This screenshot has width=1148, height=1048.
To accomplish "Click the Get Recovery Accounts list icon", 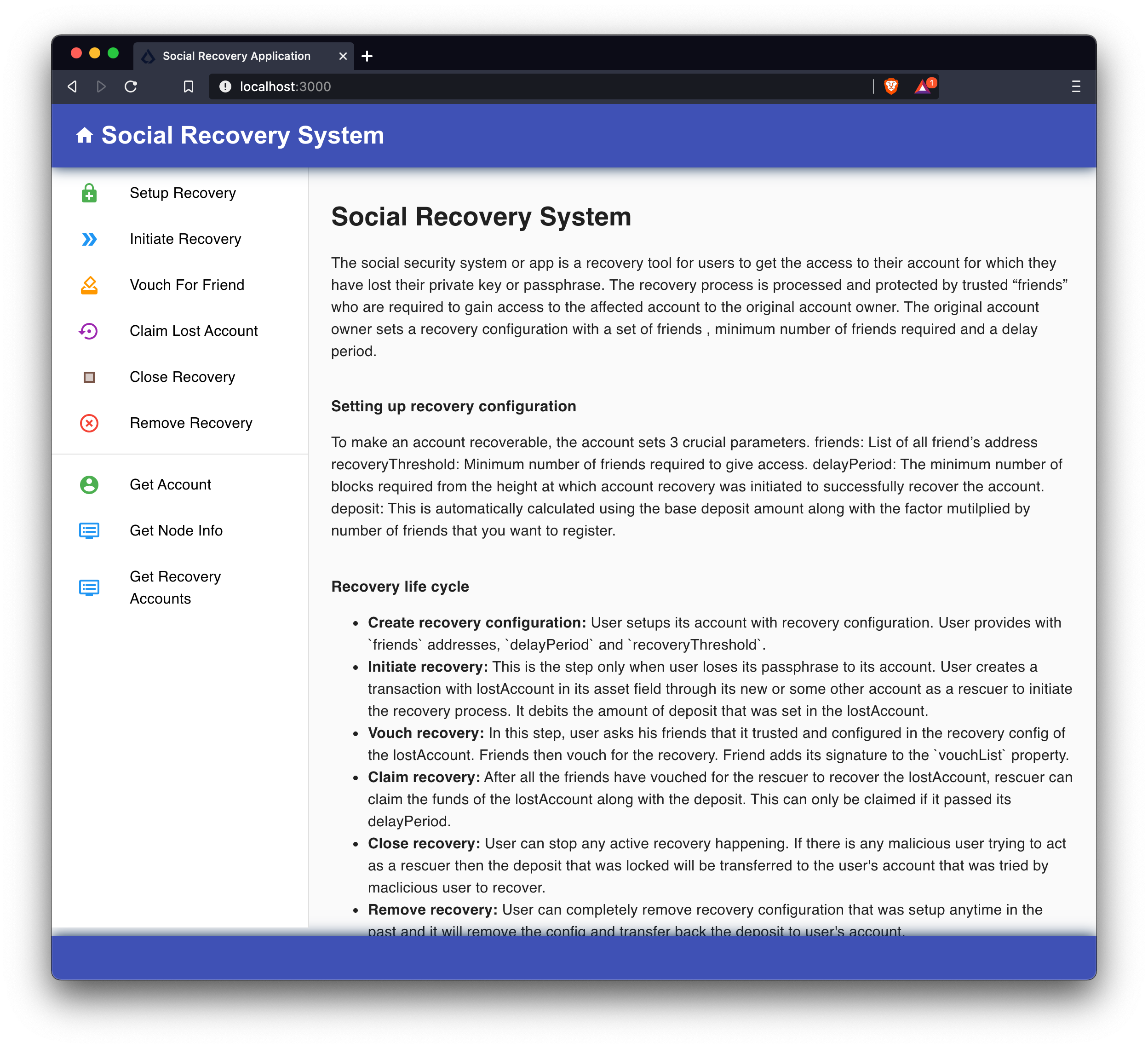I will tap(89, 588).
